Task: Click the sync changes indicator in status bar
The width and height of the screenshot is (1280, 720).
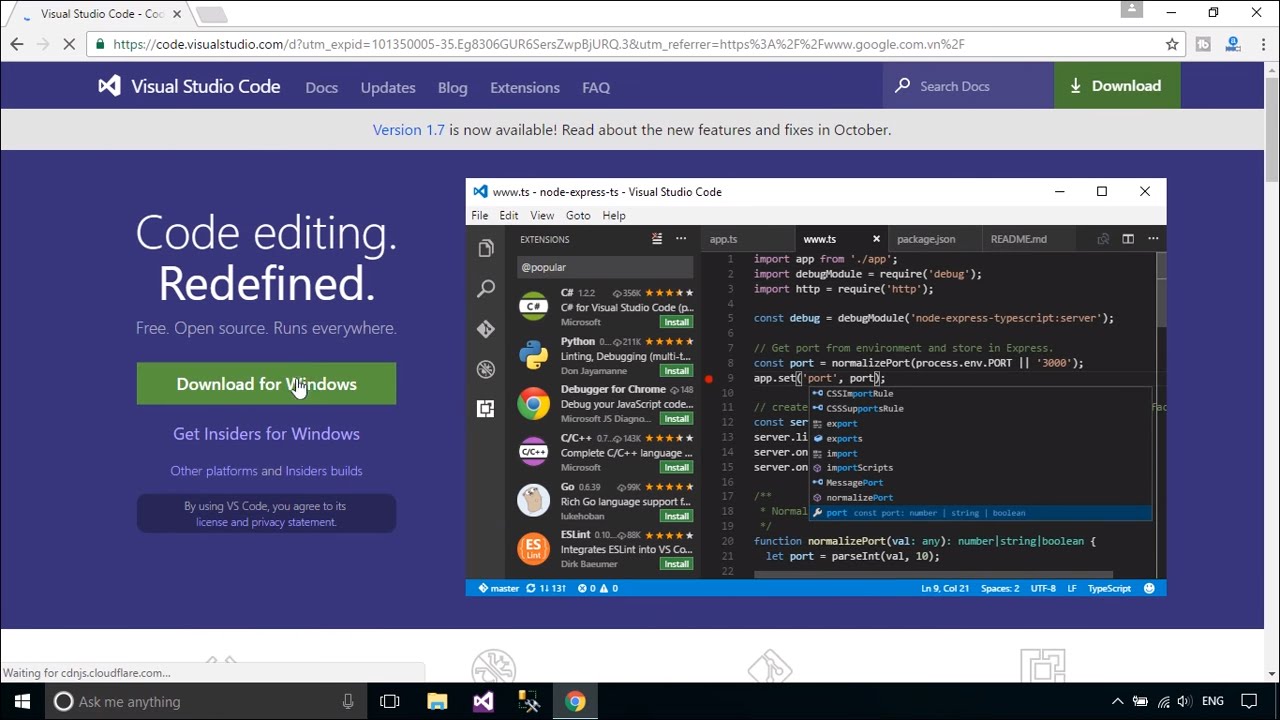Action: 546,589
